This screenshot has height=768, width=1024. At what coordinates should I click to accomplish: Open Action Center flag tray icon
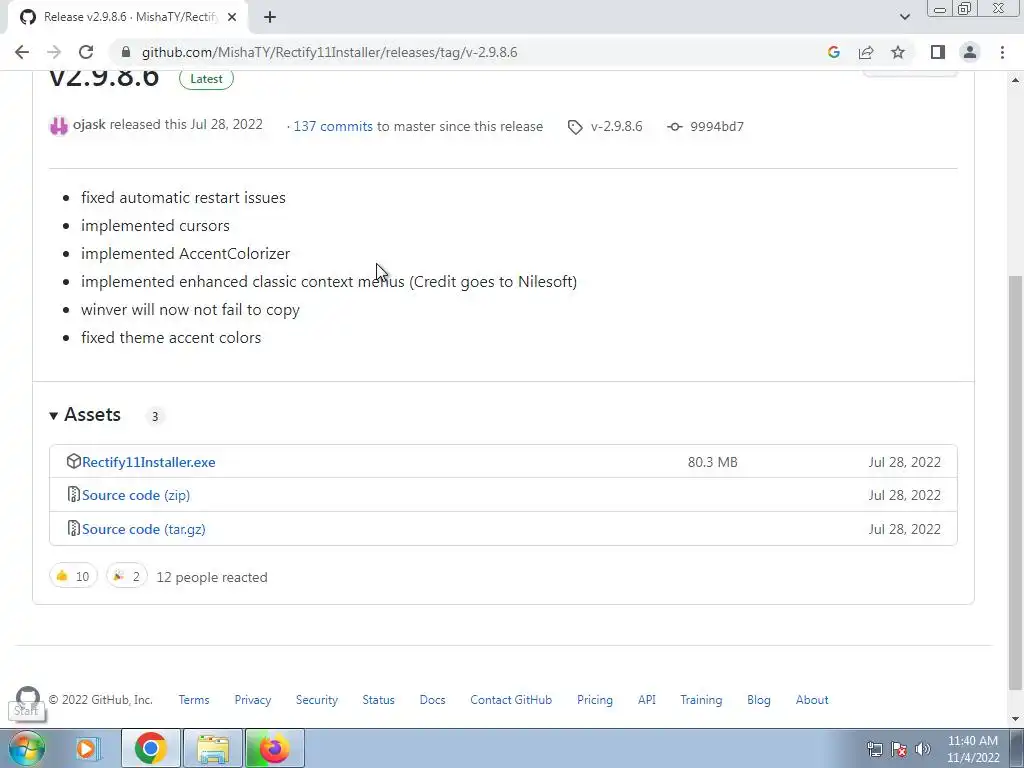[x=899, y=749]
